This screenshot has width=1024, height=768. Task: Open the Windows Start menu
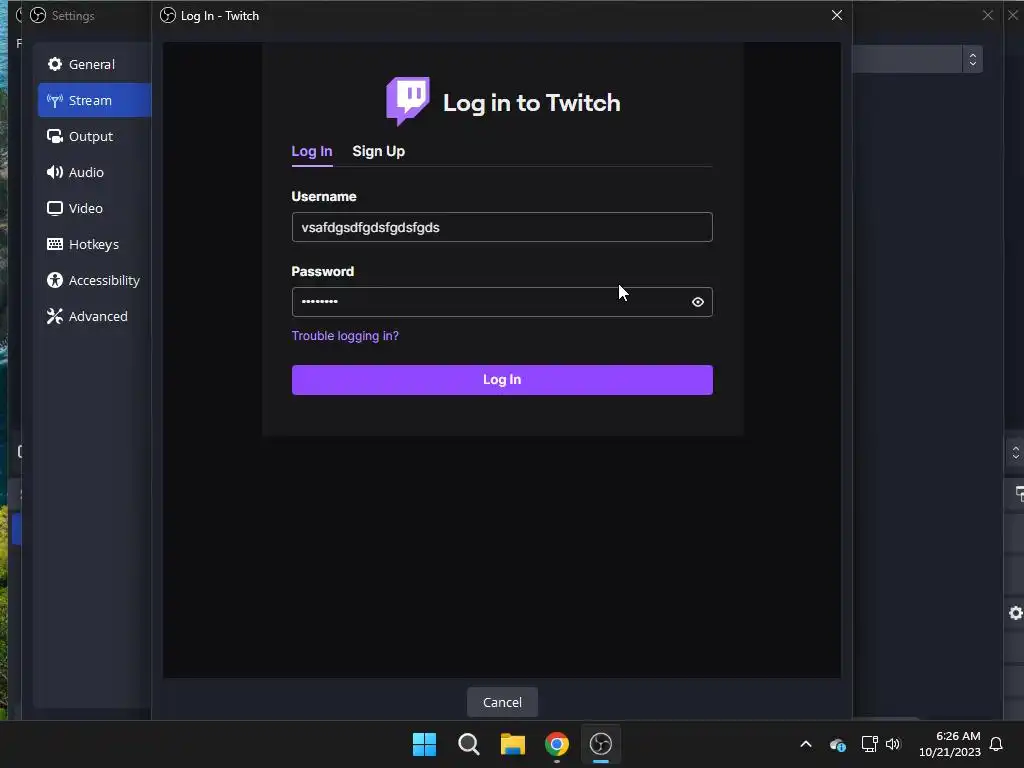coord(424,744)
